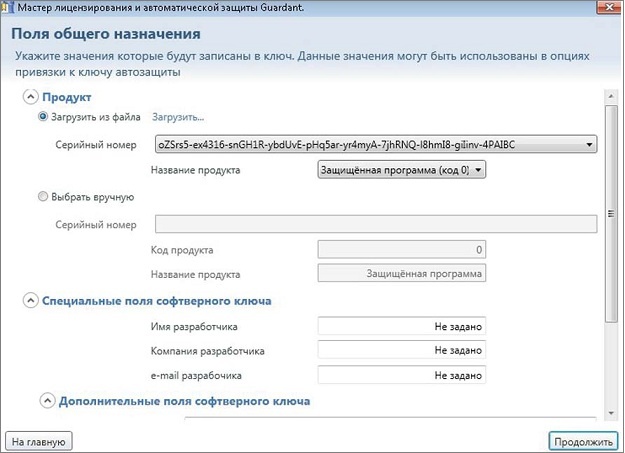Click the disabled Название продукта text field
Viewport: 625px width, 453px height.
click(x=401, y=274)
